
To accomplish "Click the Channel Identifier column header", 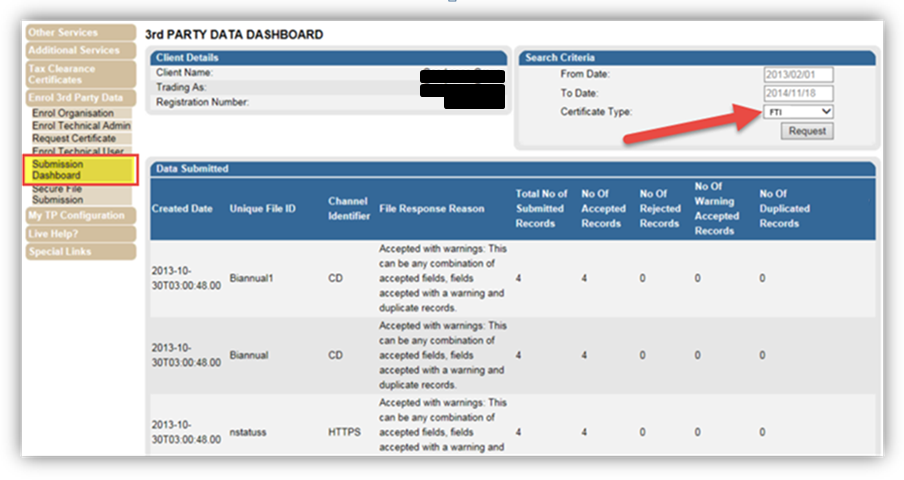I will (x=348, y=209).
